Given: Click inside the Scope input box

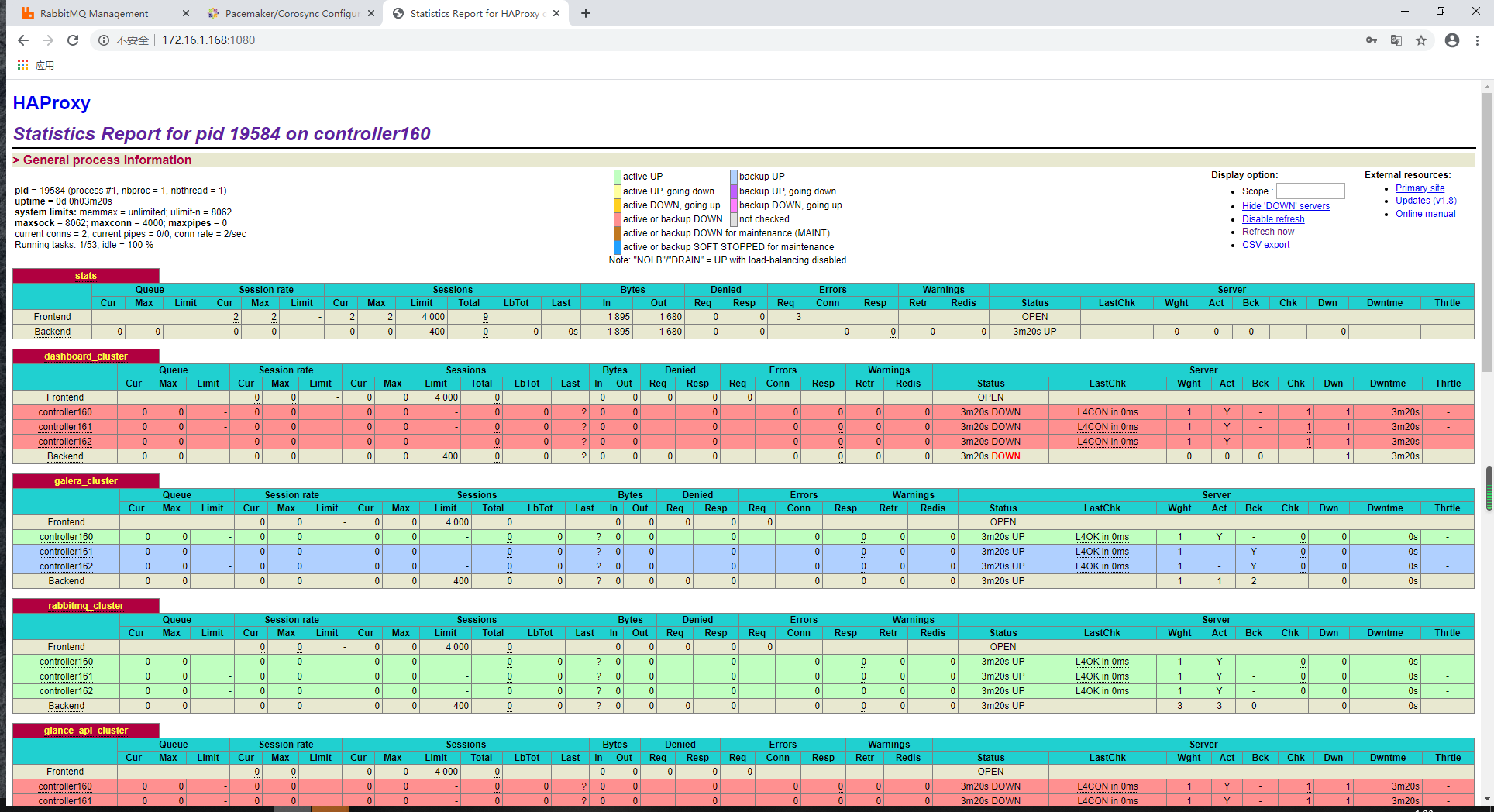Looking at the screenshot, I should 1310,191.
